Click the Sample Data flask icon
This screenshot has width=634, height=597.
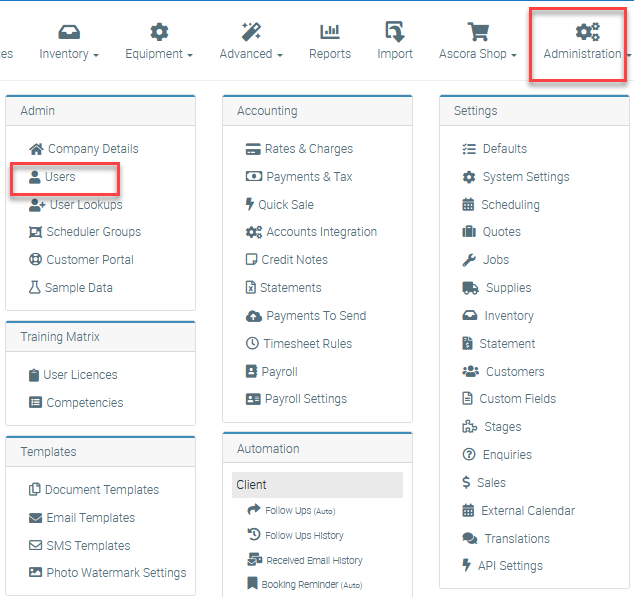[x=35, y=288]
